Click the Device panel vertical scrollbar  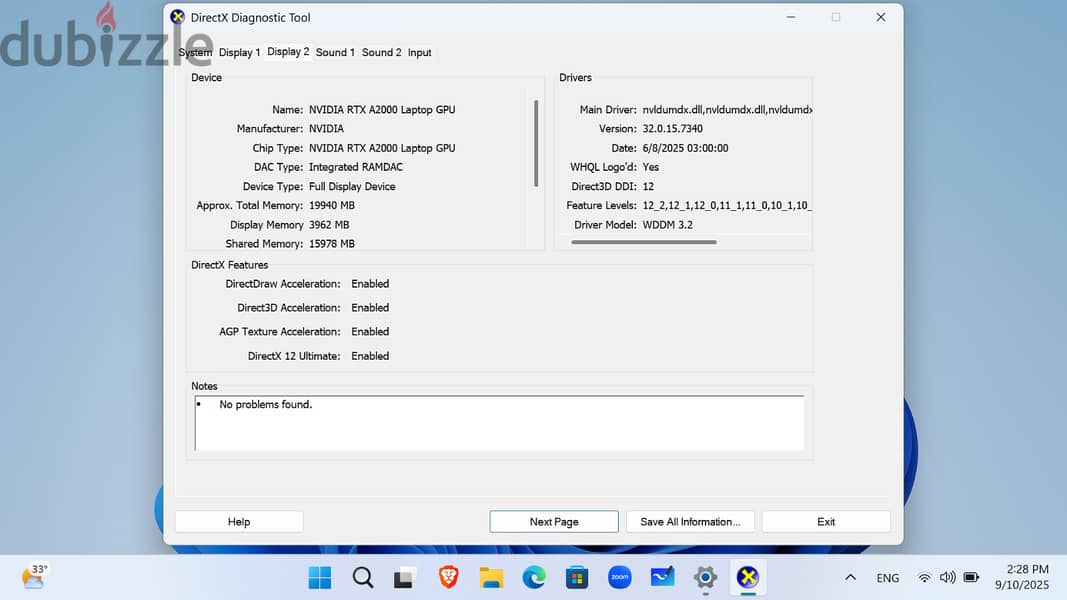point(536,144)
